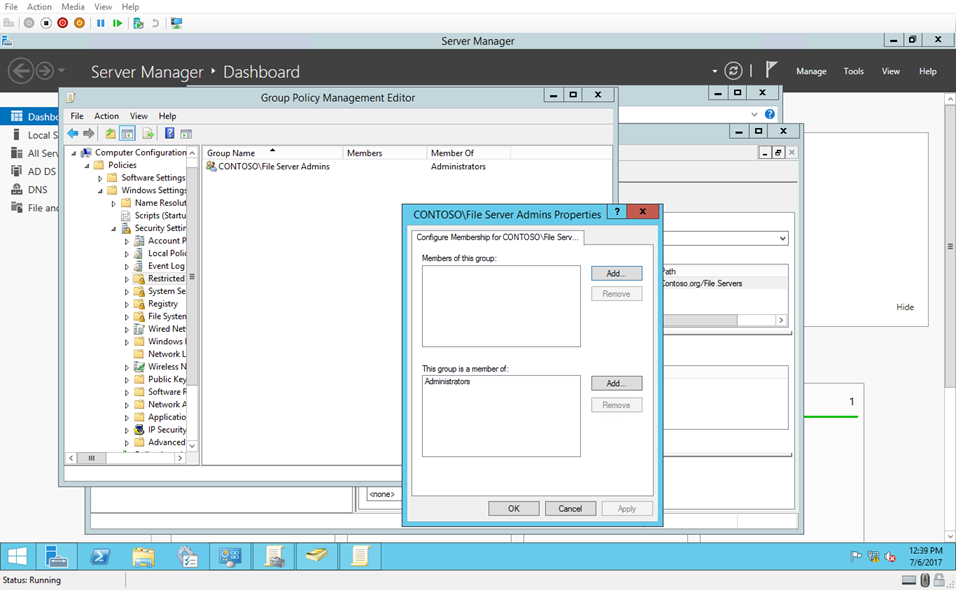Click the tree pane horizontal scroll right arrow

click(x=180, y=458)
